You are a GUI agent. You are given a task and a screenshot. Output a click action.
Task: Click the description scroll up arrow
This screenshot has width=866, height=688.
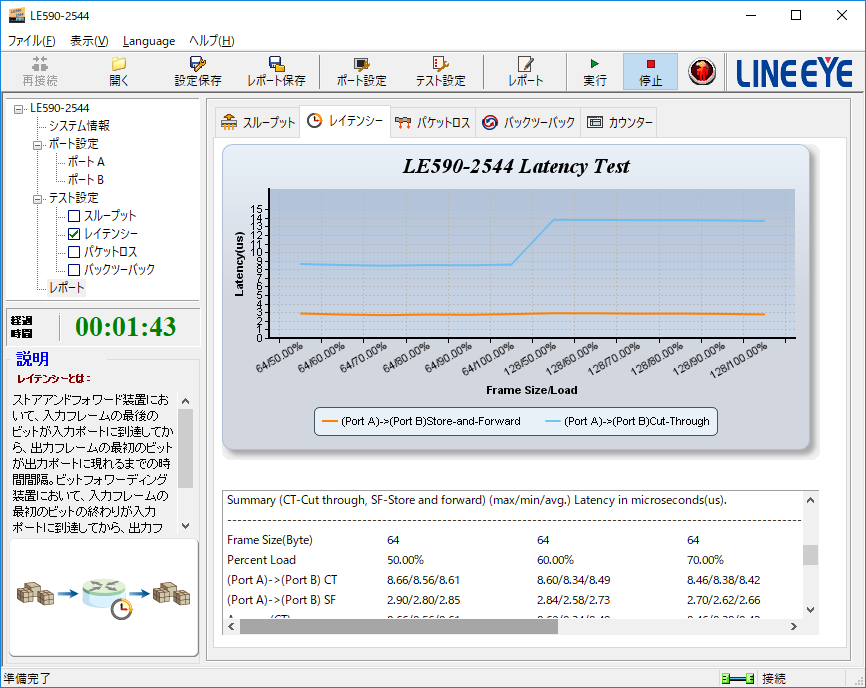186,401
